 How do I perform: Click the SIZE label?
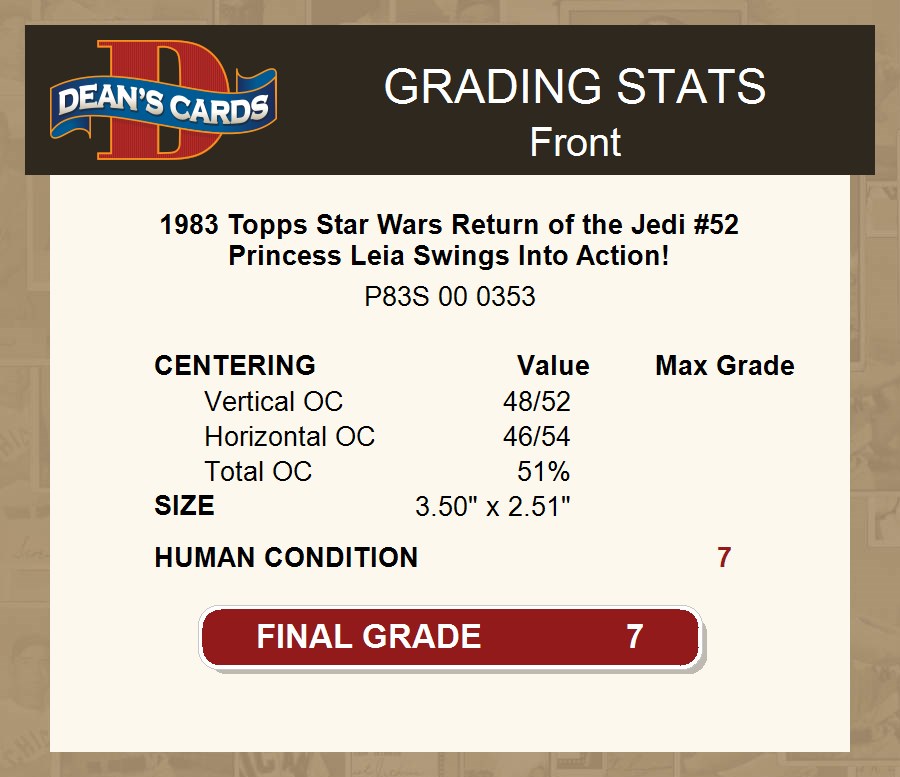[x=184, y=506]
